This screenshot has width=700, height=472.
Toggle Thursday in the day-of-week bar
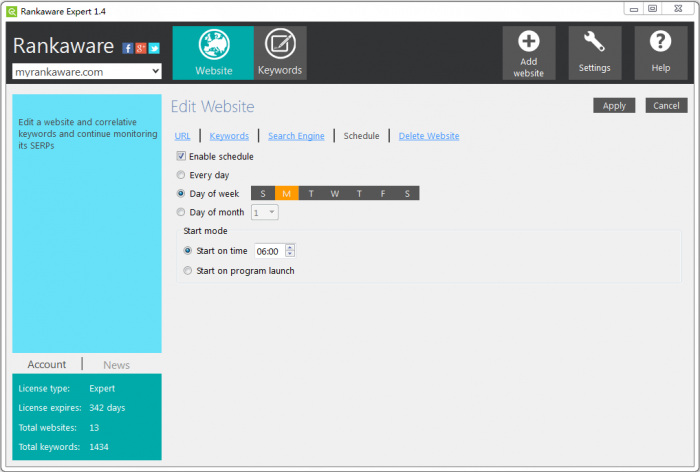(359, 193)
